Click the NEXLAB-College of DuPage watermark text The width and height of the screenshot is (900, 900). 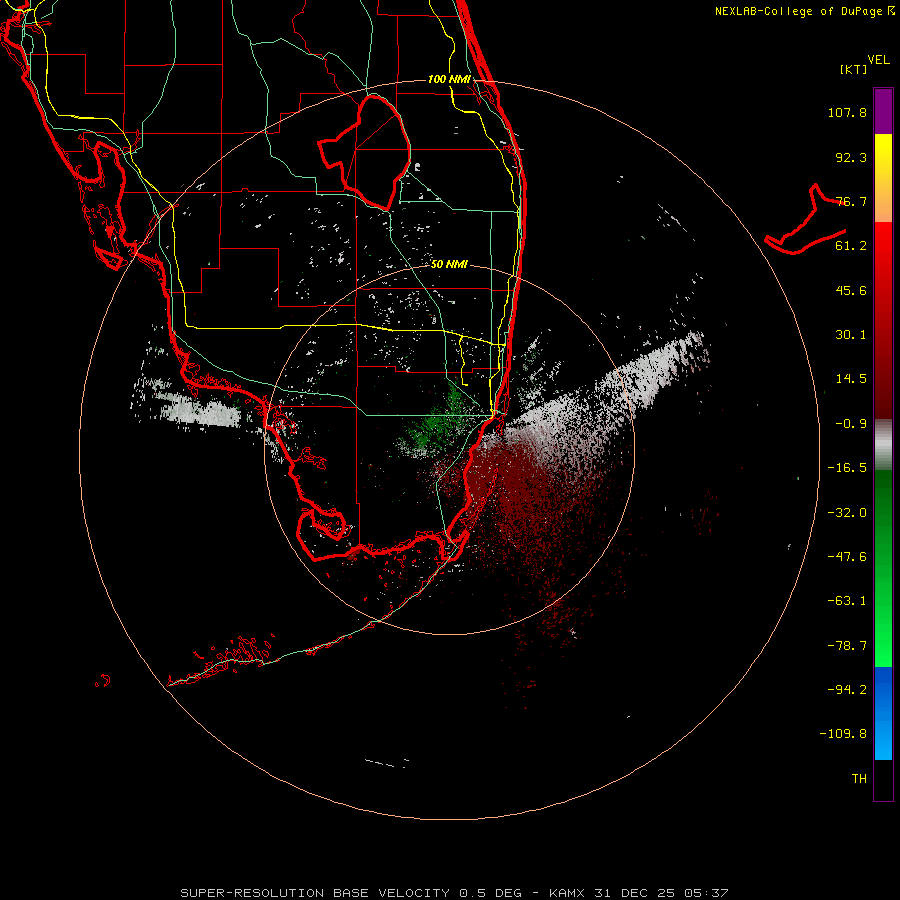pos(804,11)
